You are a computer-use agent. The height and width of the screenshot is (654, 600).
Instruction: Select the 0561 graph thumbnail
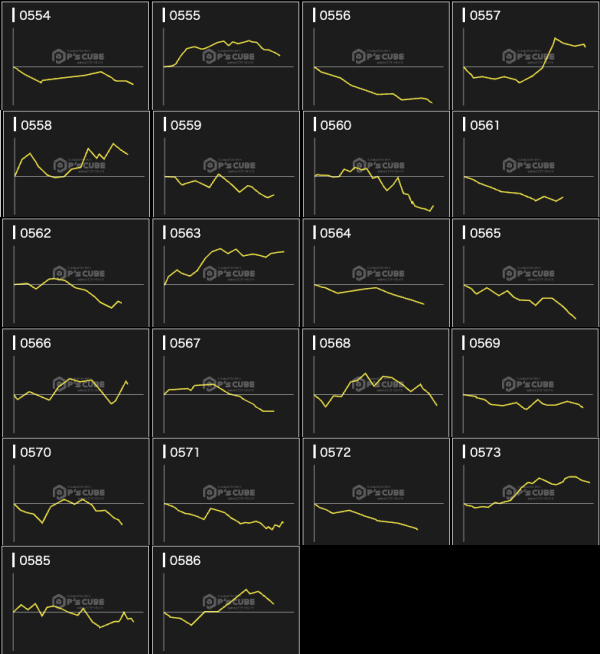525,164
